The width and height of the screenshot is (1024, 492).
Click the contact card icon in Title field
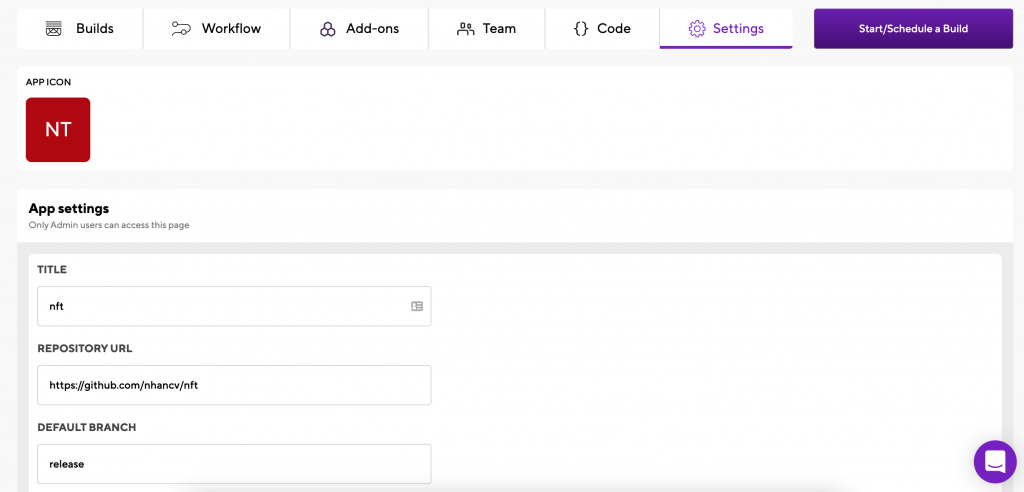[x=417, y=306]
